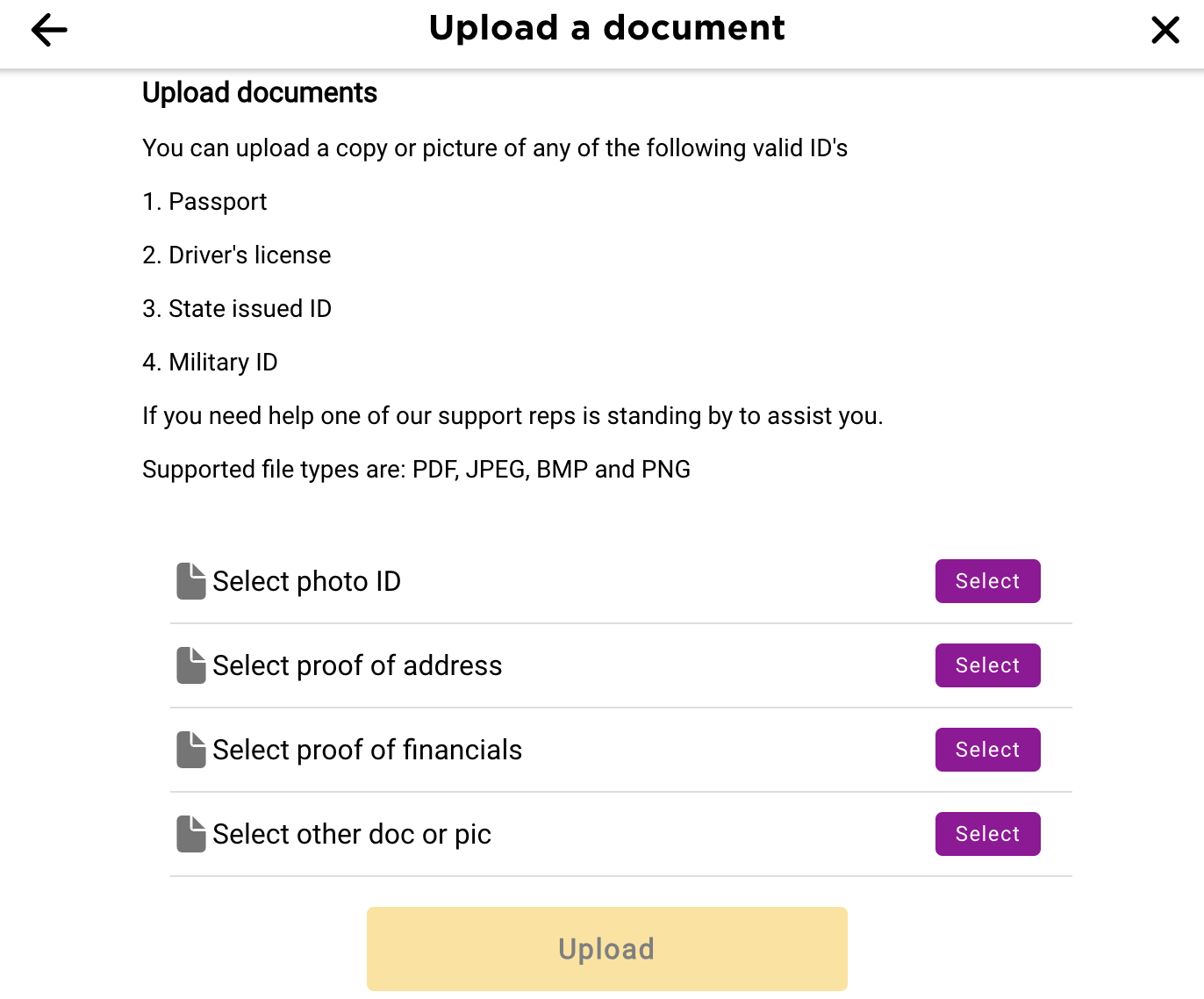Click the Driver's license list entry
Viewport: 1204px width, 999px height.
(237, 255)
